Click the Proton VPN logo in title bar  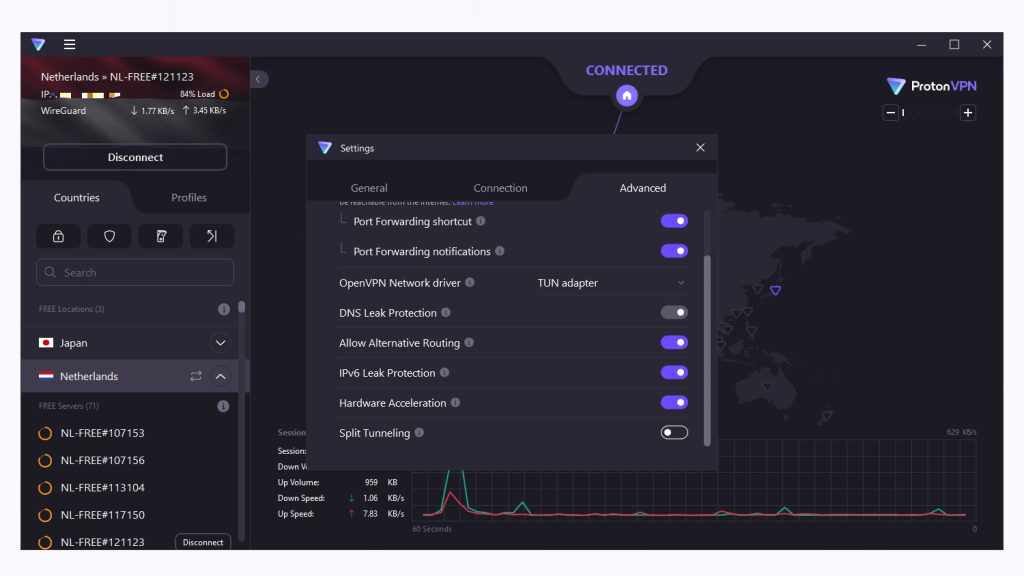[x=39, y=44]
